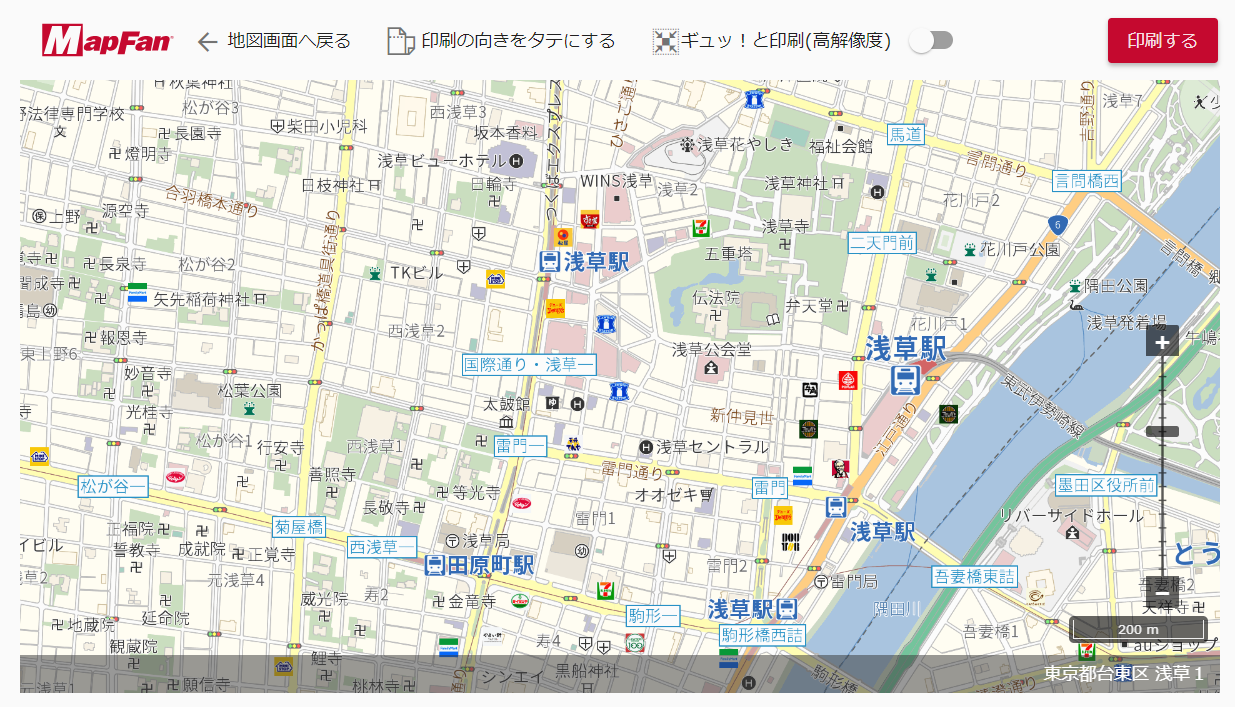Select the station icon above 駒形橋西詰
Screen dimensions: 1235x707
[788, 608]
